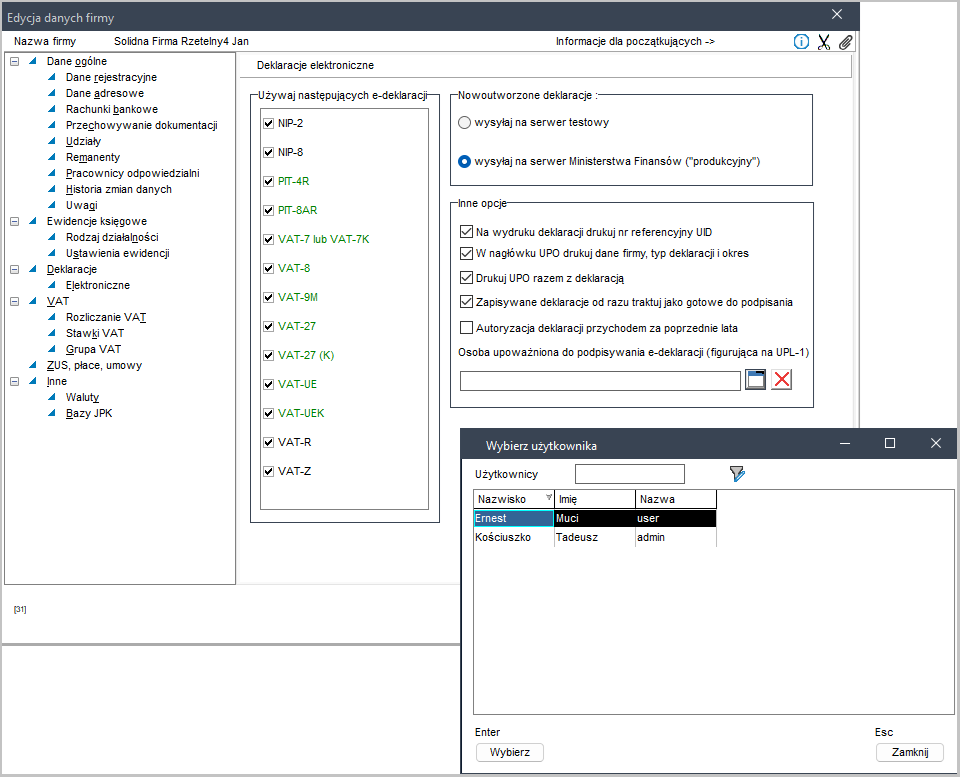This screenshot has height=777, width=960.
Task: Click sort arrow in Nazwisko column header
Action: (549, 497)
